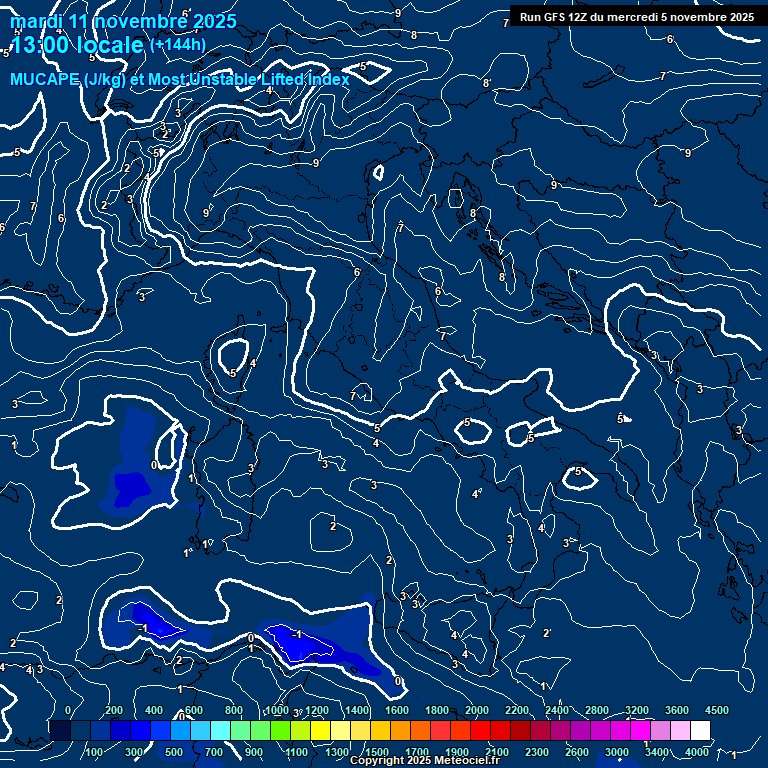
Task: Click the legend label '4000'
Action: pos(696,752)
